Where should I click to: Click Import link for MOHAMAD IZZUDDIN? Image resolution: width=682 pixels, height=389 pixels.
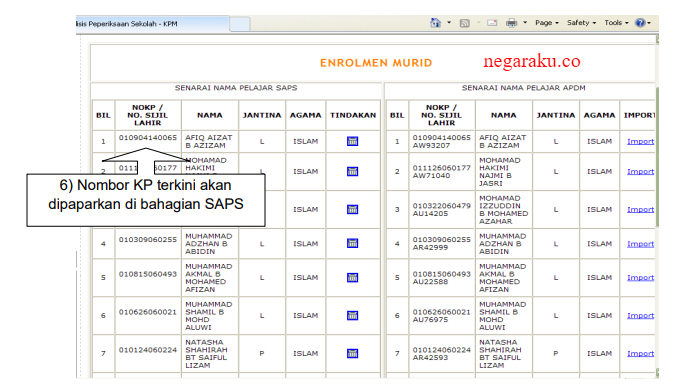pos(640,209)
